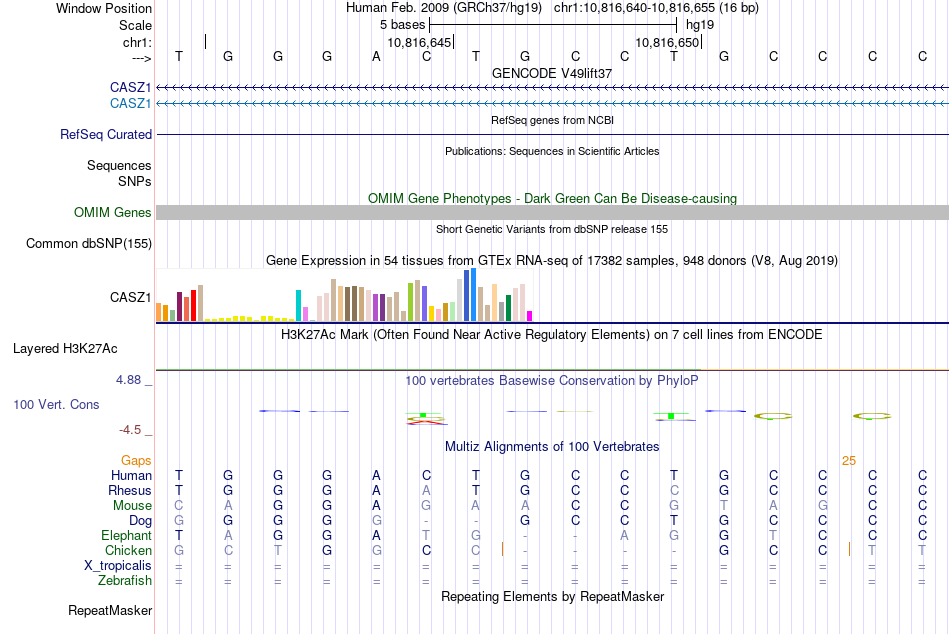This screenshot has height=634, width=950.
Task: Click the SNPs subtrack label
Action: point(135,181)
